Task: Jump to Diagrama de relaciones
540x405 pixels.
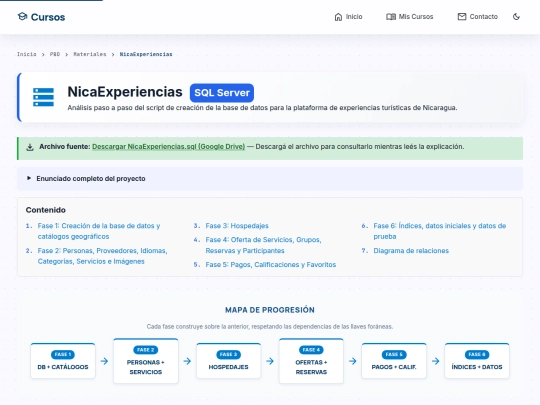Action: pyautogui.click(x=411, y=251)
